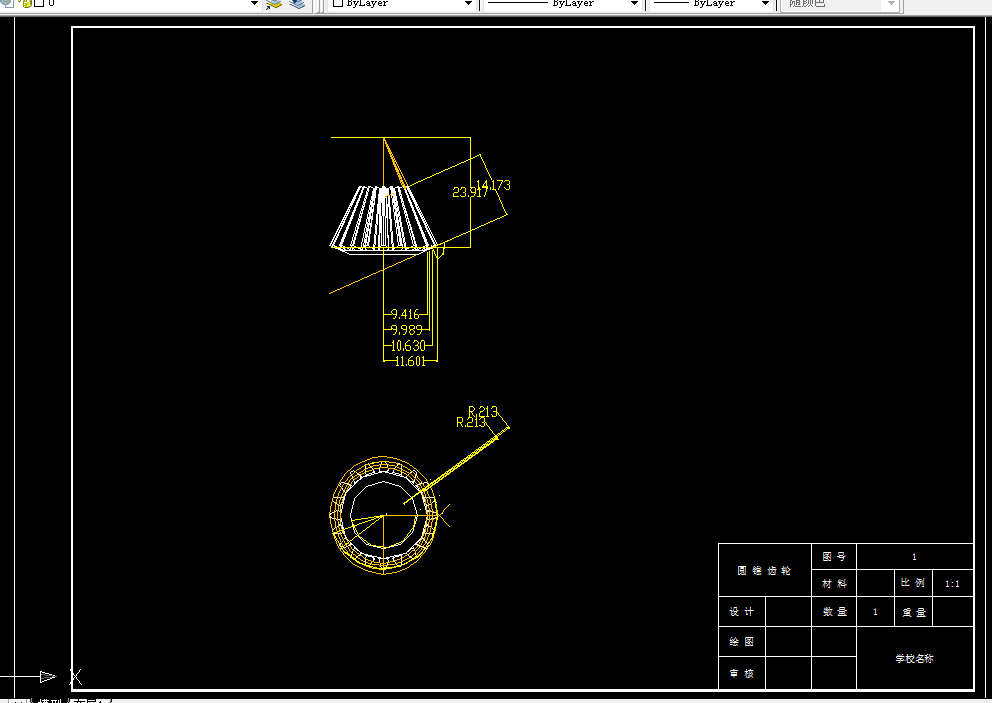The image size is (992, 703).
Task: Select the 9.989 dimension text
Action: pyautogui.click(x=406, y=330)
